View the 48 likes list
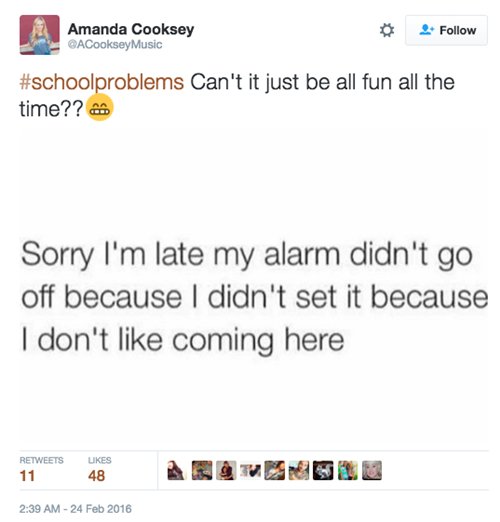Screen dimensions: 500x522 pyautogui.click(x=99, y=470)
